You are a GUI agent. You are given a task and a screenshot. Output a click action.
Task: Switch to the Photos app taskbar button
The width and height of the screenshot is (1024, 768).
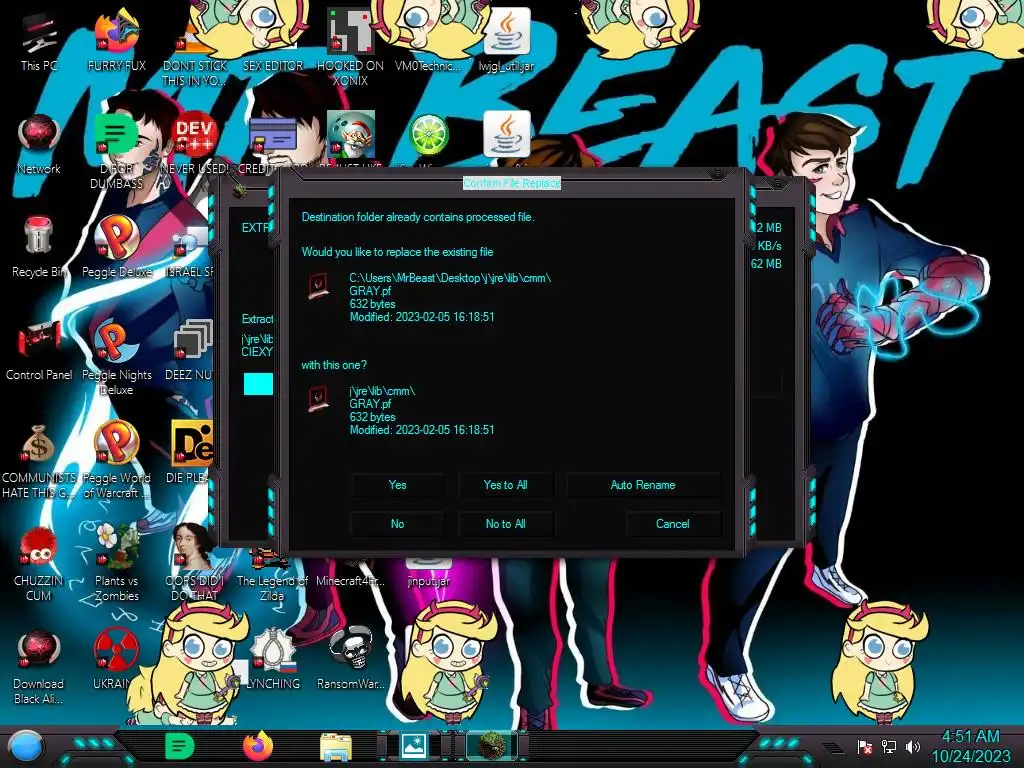point(413,746)
